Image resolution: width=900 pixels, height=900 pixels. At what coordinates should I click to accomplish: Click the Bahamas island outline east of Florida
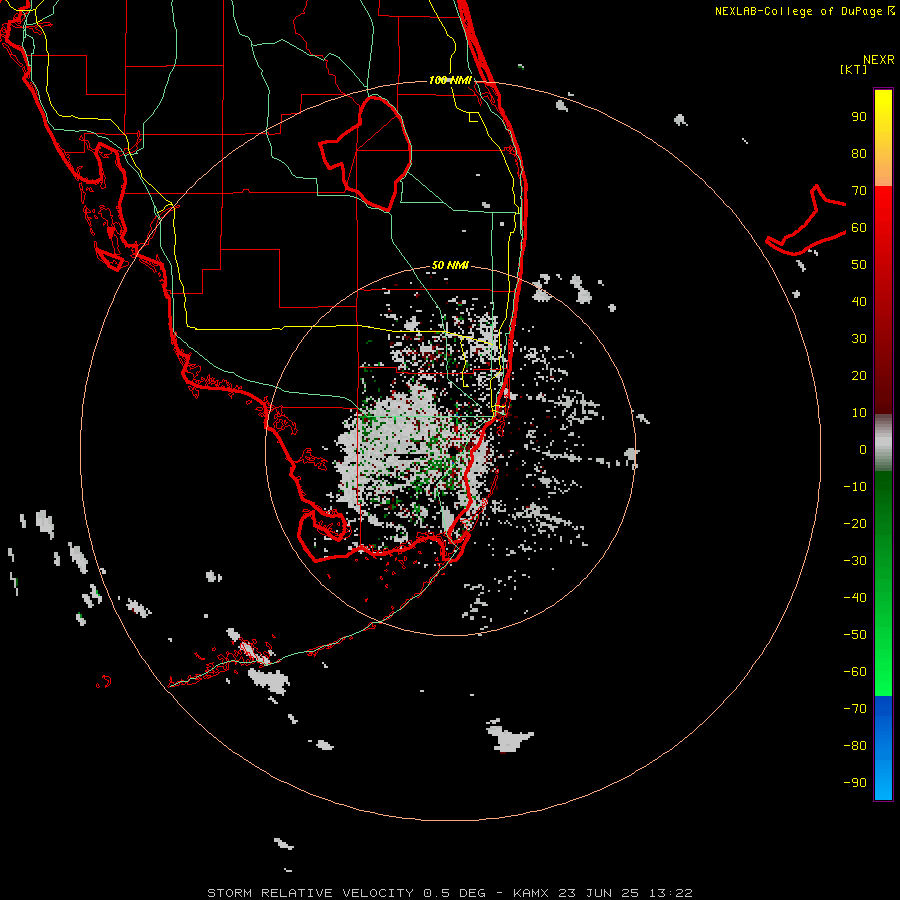click(x=806, y=220)
